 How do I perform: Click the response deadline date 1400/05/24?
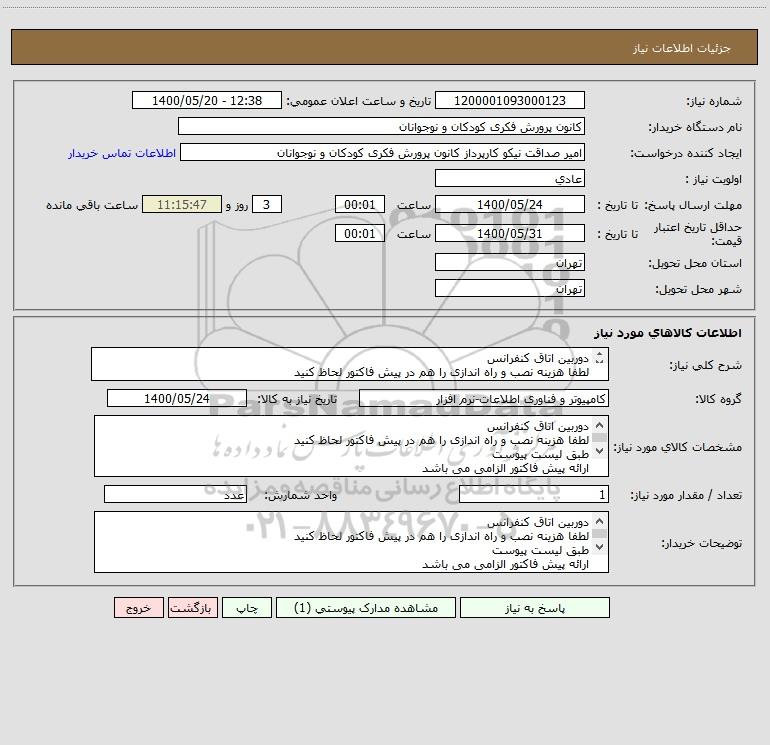[510, 204]
